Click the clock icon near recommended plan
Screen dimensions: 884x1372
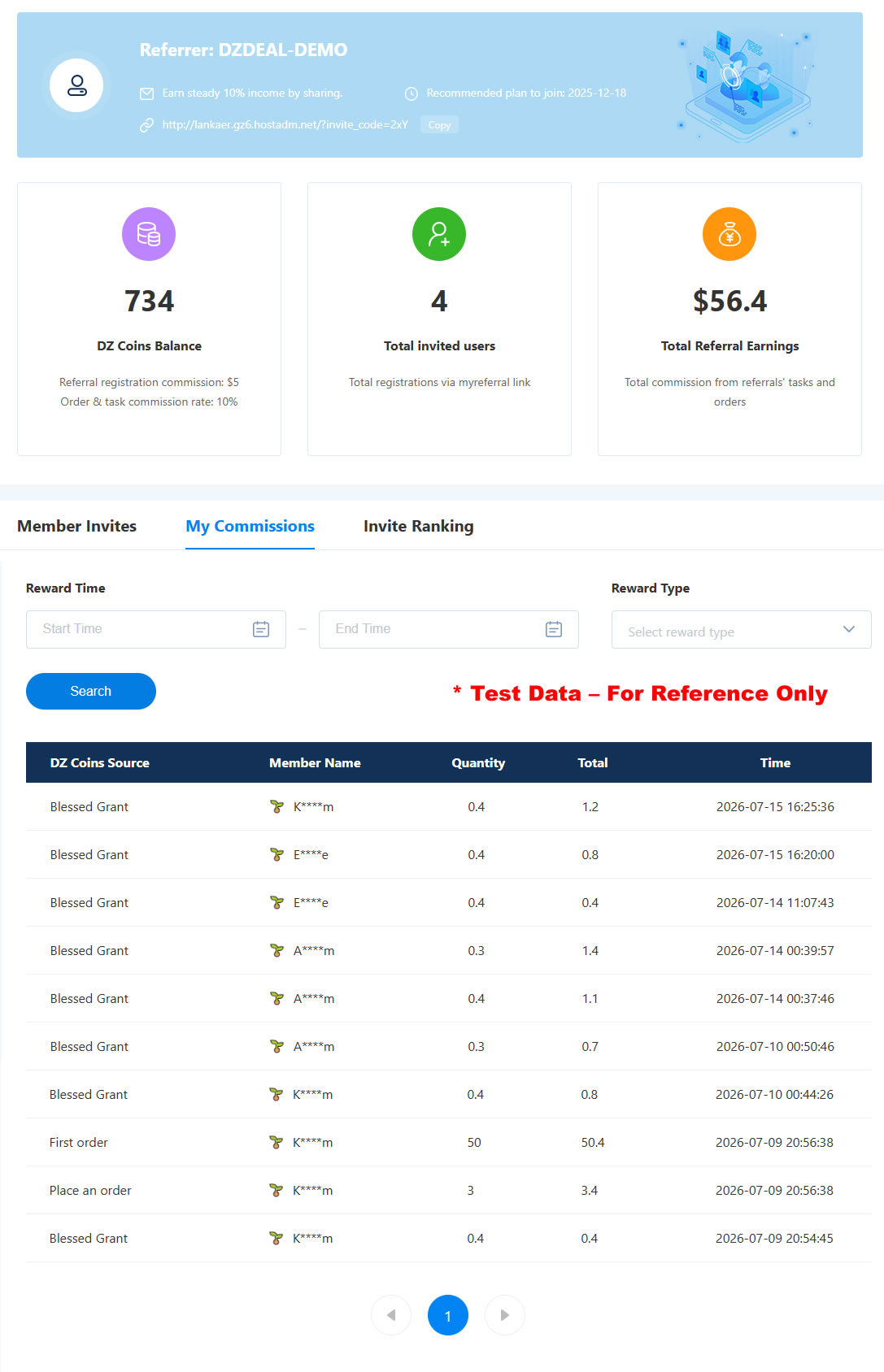coord(411,93)
